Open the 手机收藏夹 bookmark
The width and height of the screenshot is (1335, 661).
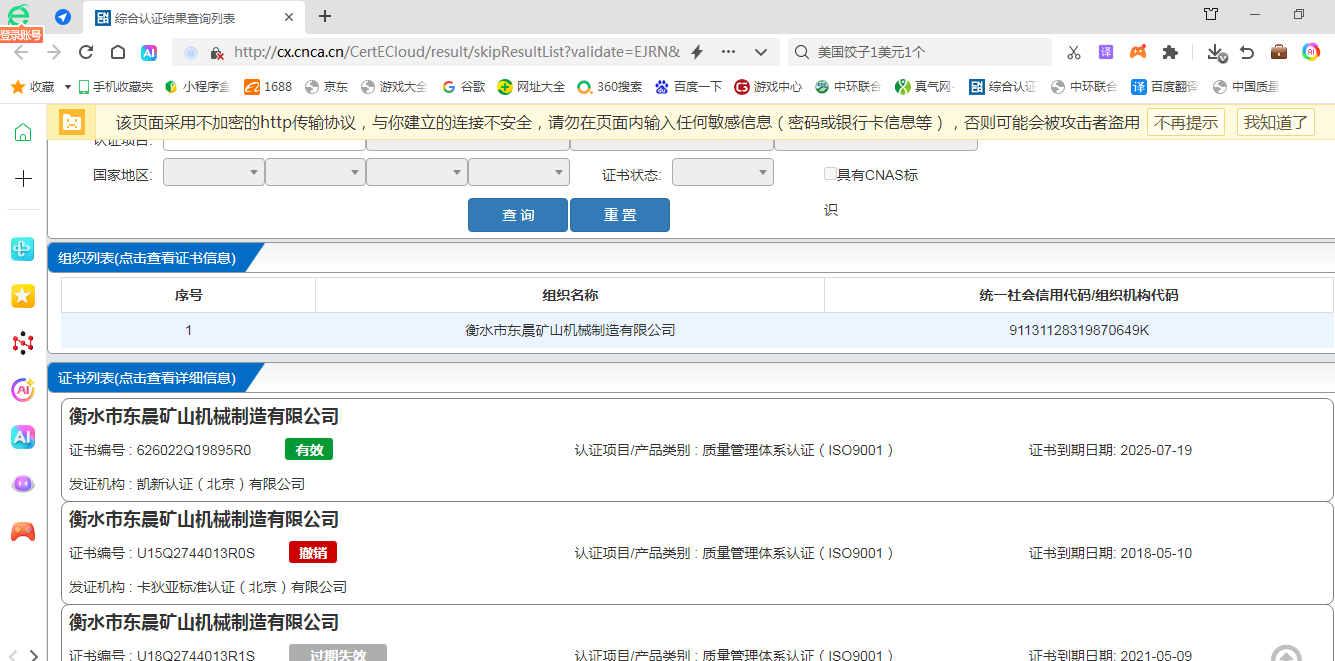115,87
